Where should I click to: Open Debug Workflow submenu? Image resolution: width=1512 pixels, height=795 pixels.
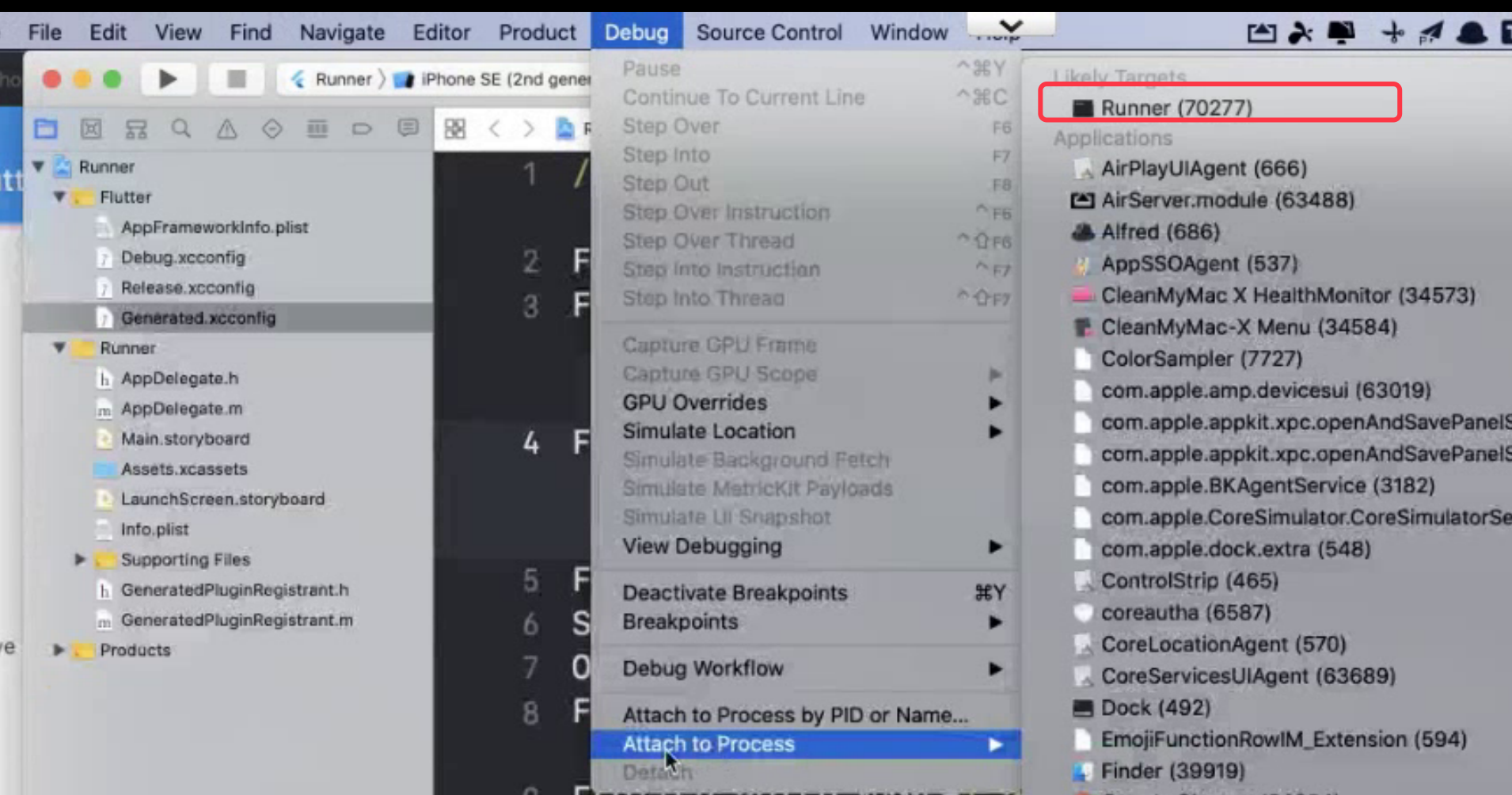tap(807, 668)
